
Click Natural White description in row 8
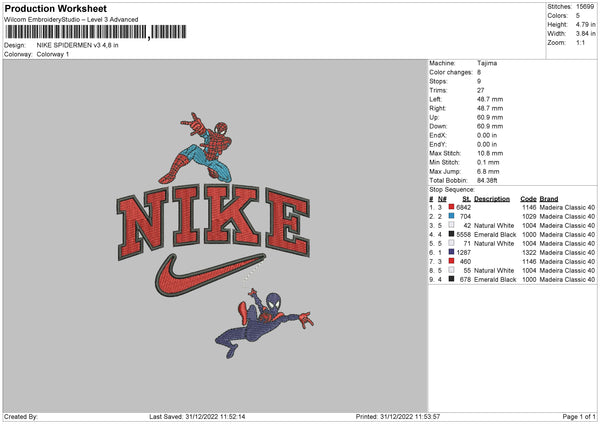[494, 270]
